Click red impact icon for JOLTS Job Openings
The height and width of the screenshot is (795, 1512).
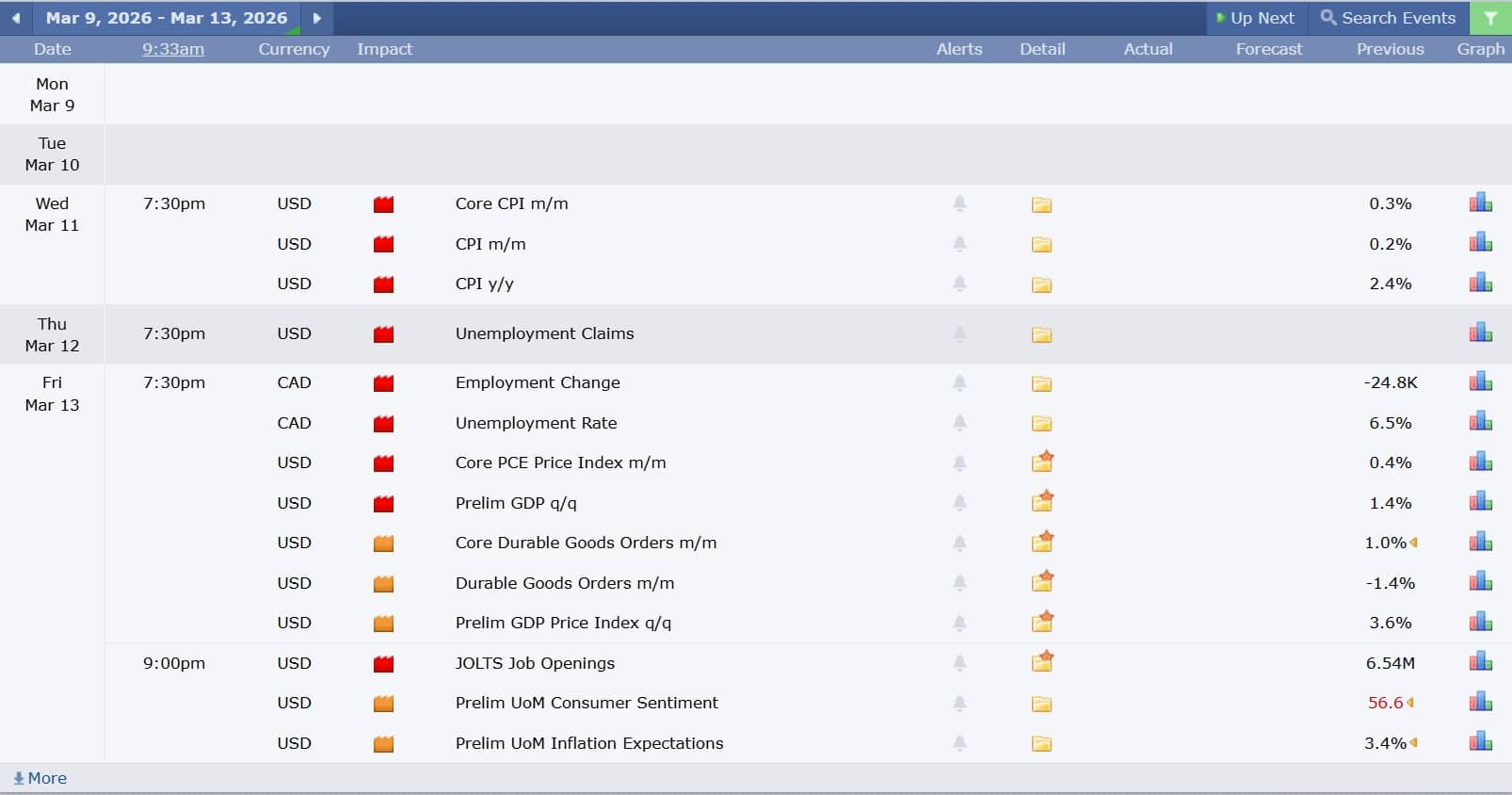[383, 664]
